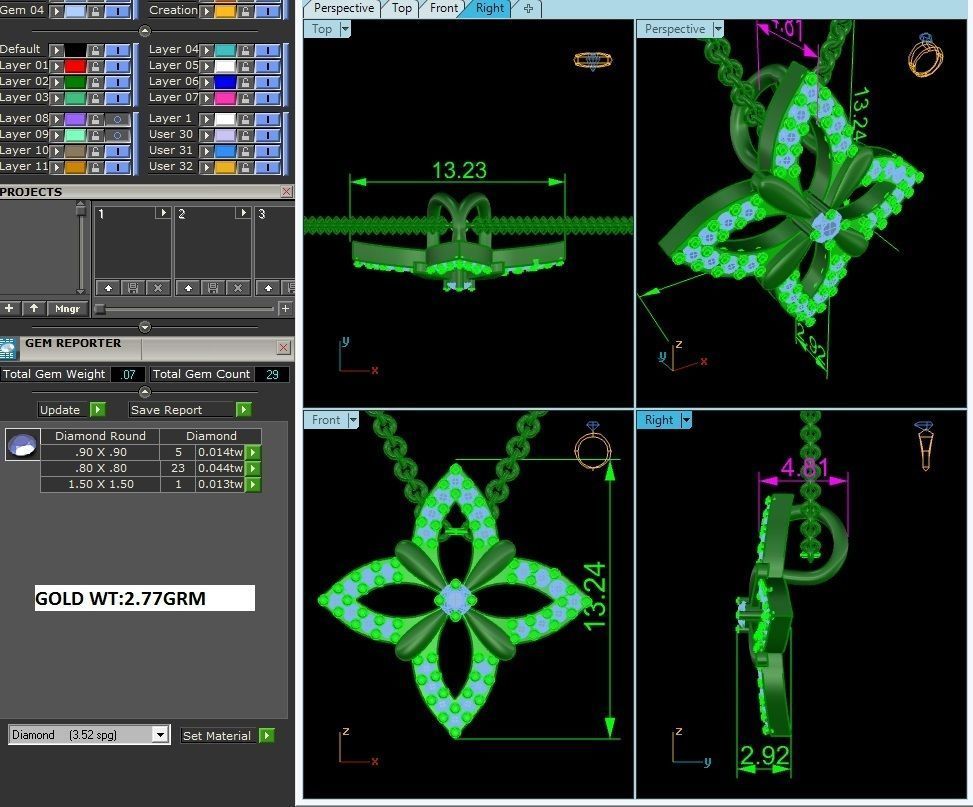
Task: Open Front viewport dropdown arrow
Action: 352,420
